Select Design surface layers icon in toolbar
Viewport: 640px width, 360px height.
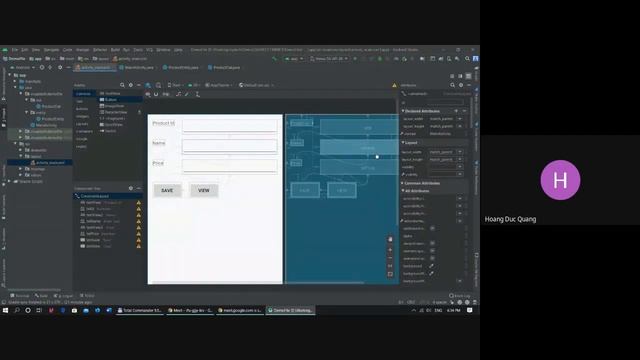pyautogui.click(x=148, y=85)
